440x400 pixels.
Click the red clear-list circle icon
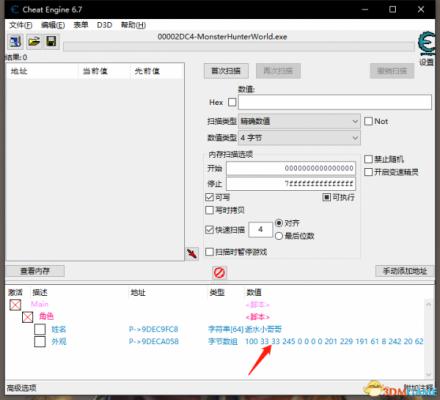click(219, 273)
